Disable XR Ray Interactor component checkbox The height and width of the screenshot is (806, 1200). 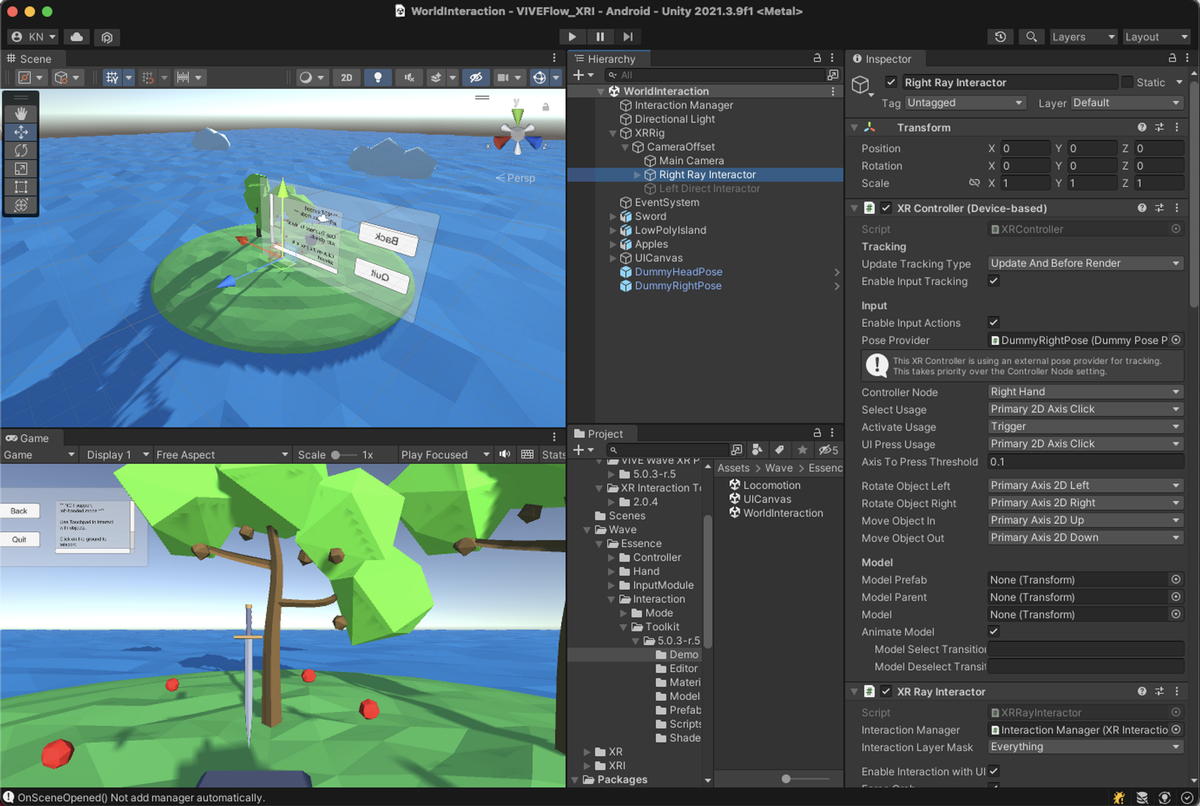pos(886,691)
